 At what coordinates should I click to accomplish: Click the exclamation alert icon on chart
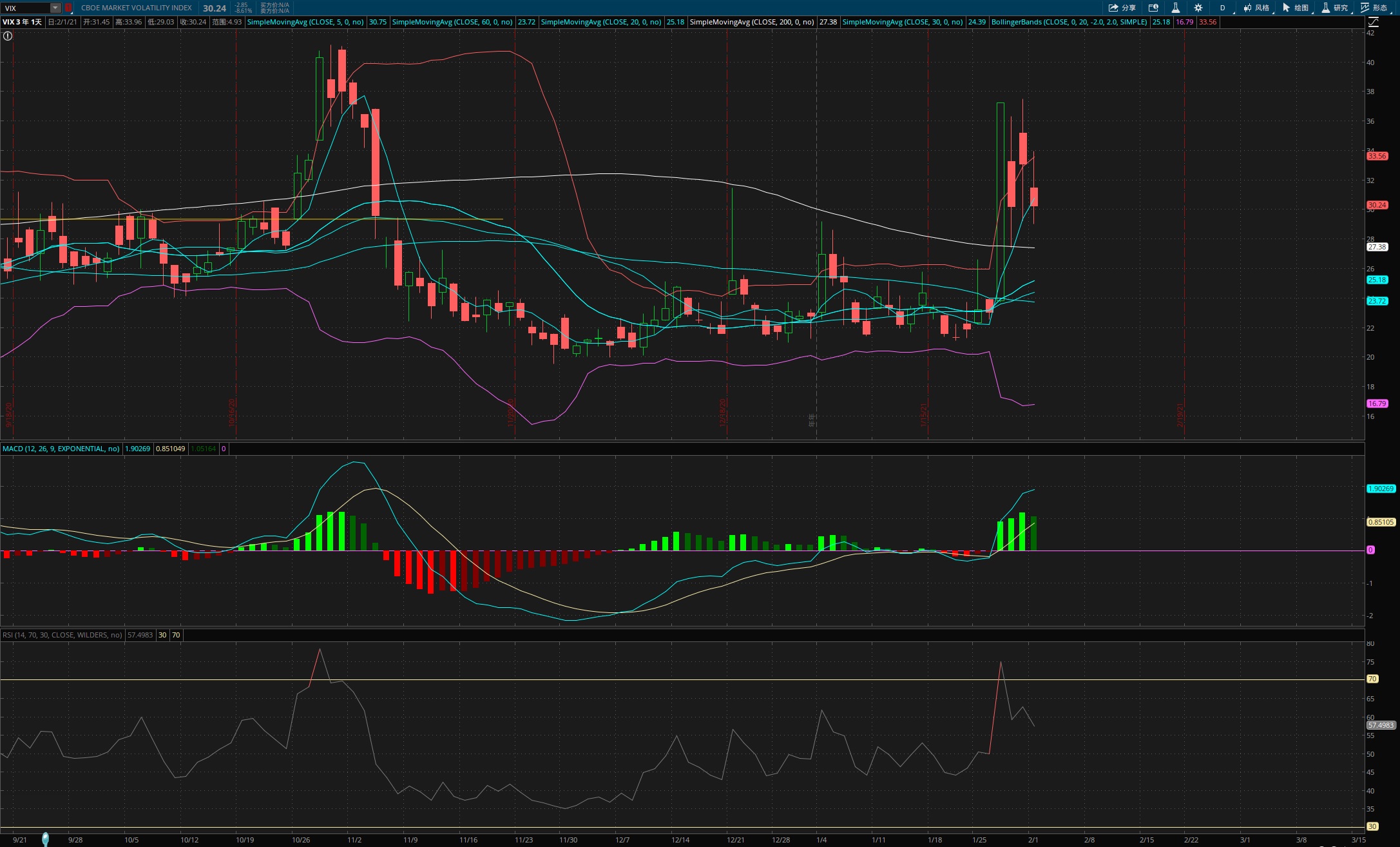pyautogui.click(x=8, y=36)
